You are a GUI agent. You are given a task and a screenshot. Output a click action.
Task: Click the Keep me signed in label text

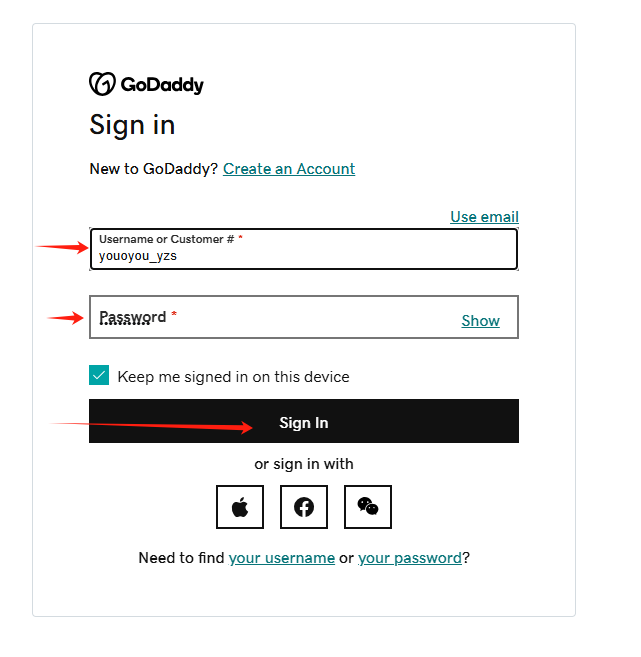tap(233, 377)
